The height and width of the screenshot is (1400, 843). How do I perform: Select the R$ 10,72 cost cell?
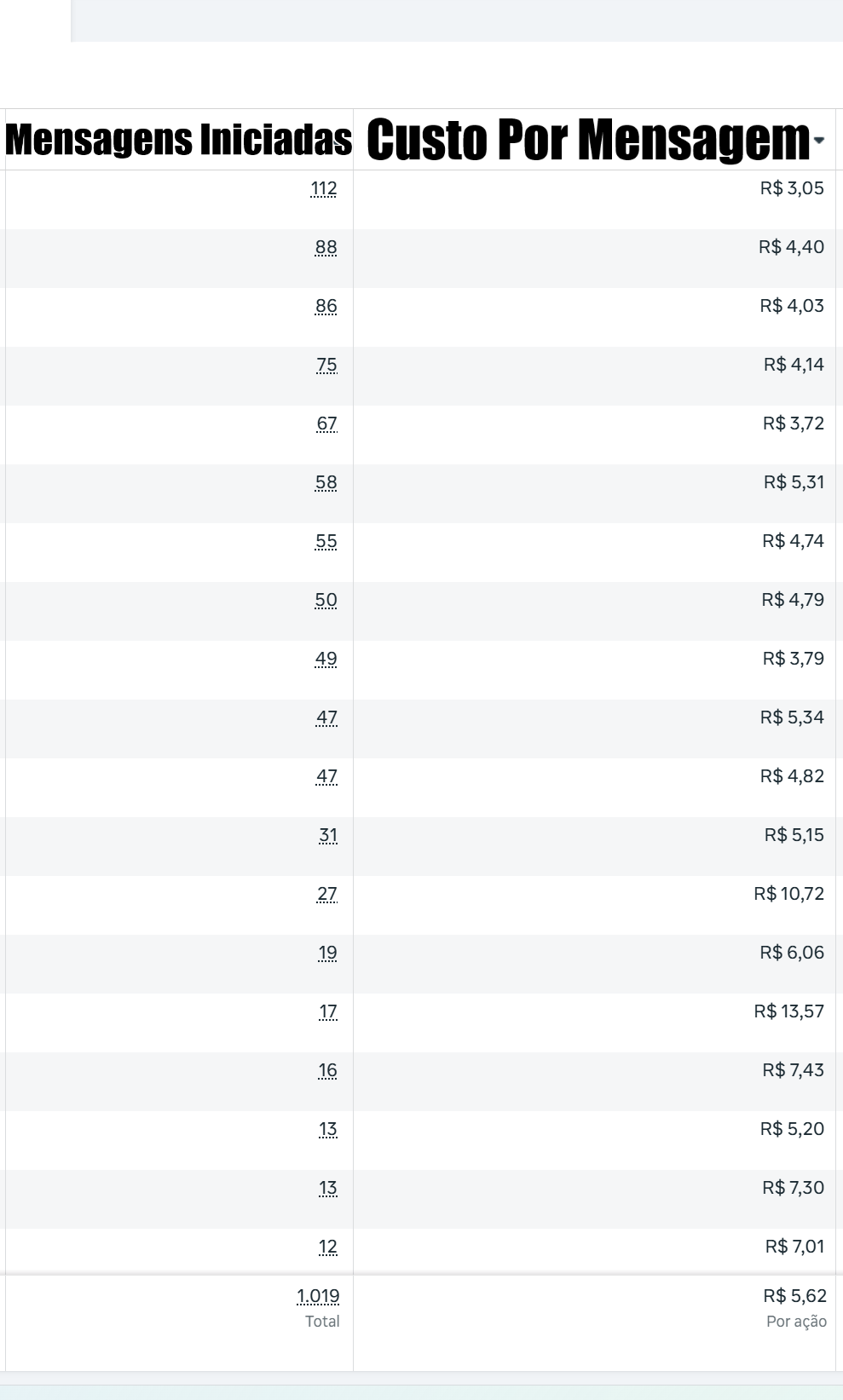(x=788, y=894)
